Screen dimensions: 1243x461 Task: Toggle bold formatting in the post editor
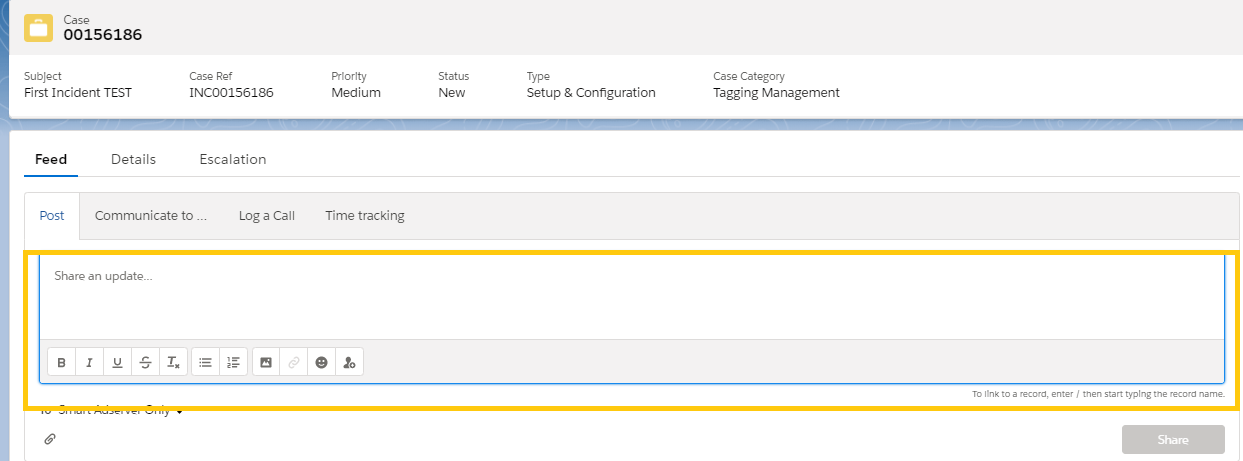(61, 362)
